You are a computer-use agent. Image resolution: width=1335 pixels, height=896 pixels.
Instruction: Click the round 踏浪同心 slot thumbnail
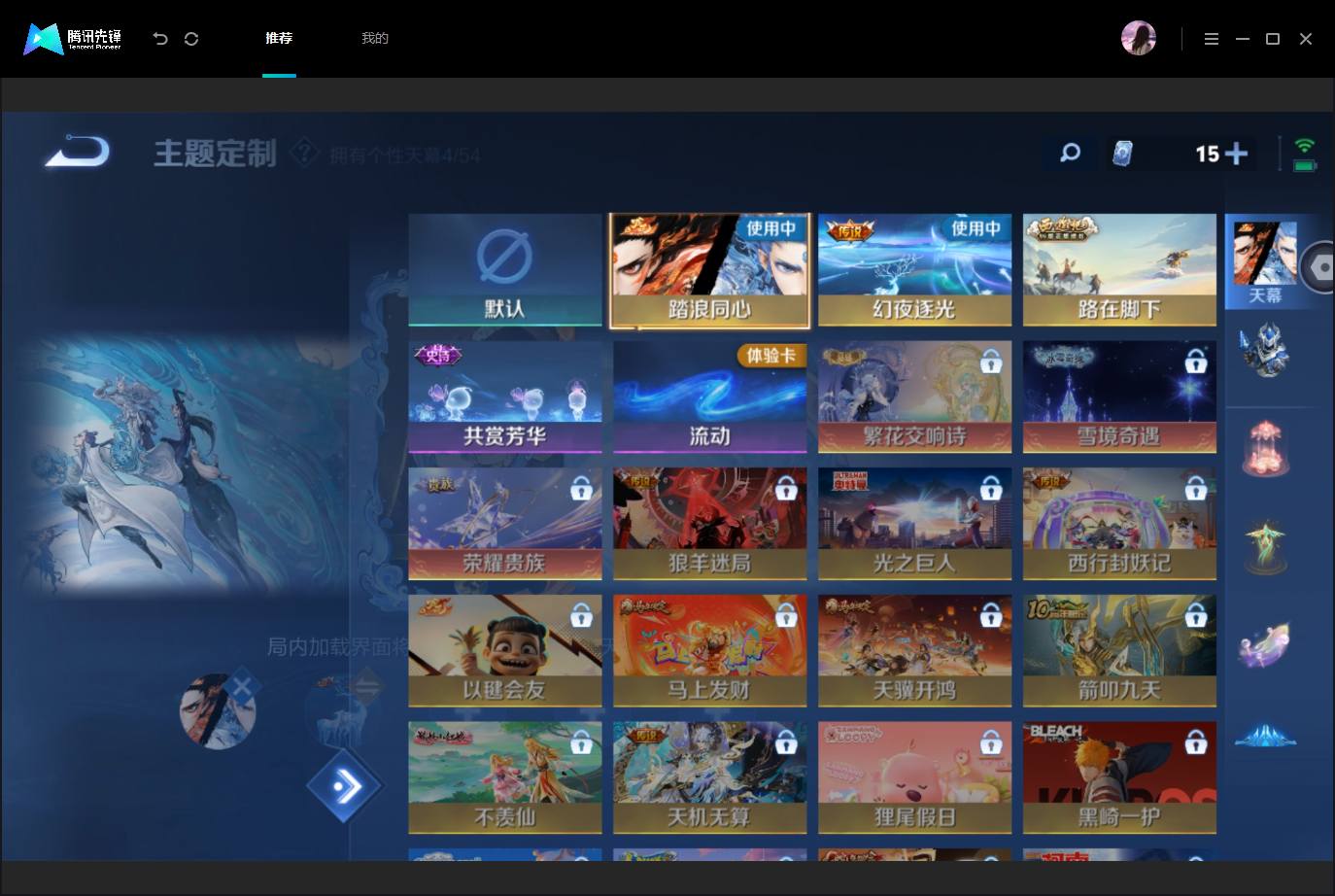click(x=218, y=710)
